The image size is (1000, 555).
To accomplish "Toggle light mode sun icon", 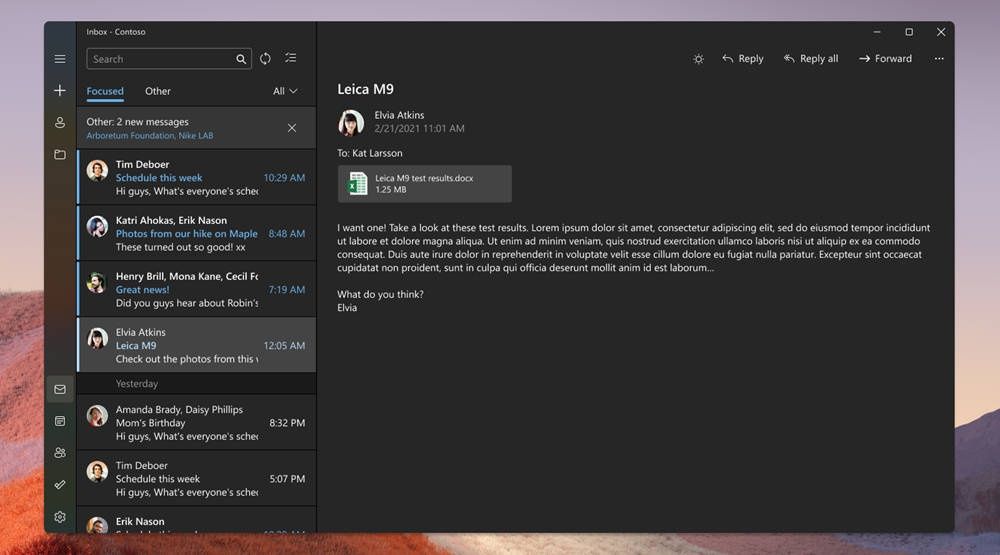I will pyautogui.click(x=698, y=59).
